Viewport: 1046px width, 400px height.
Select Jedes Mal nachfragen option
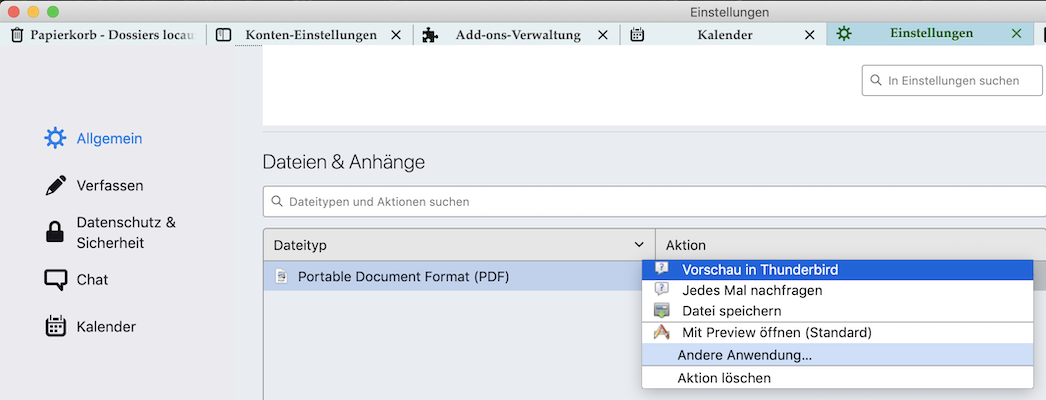coord(751,290)
